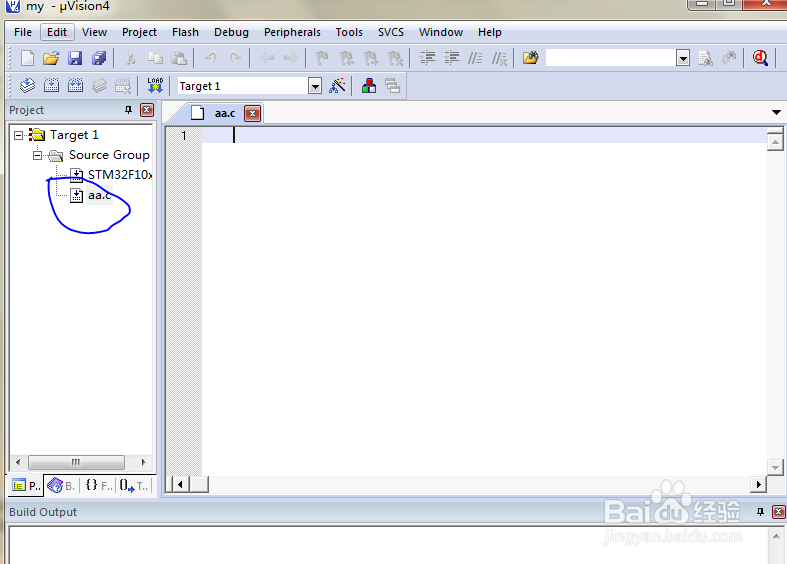Open the Target 1 dropdown
787x564 pixels.
[315, 86]
